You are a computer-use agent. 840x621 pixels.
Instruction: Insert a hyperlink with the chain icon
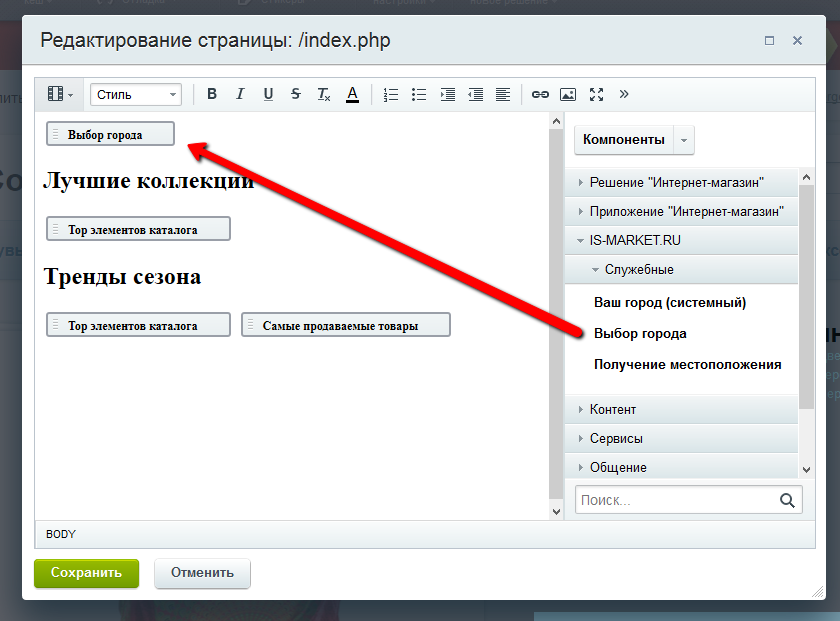pyautogui.click(x=540, y=94)
